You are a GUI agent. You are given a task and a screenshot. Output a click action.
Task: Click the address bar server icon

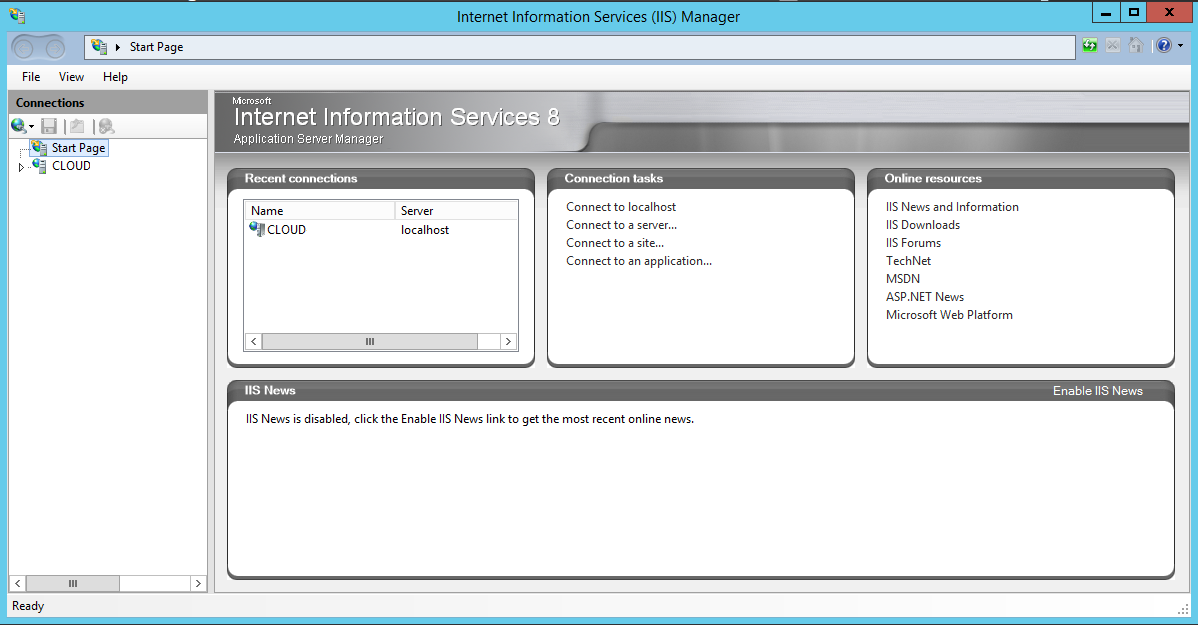99,47
